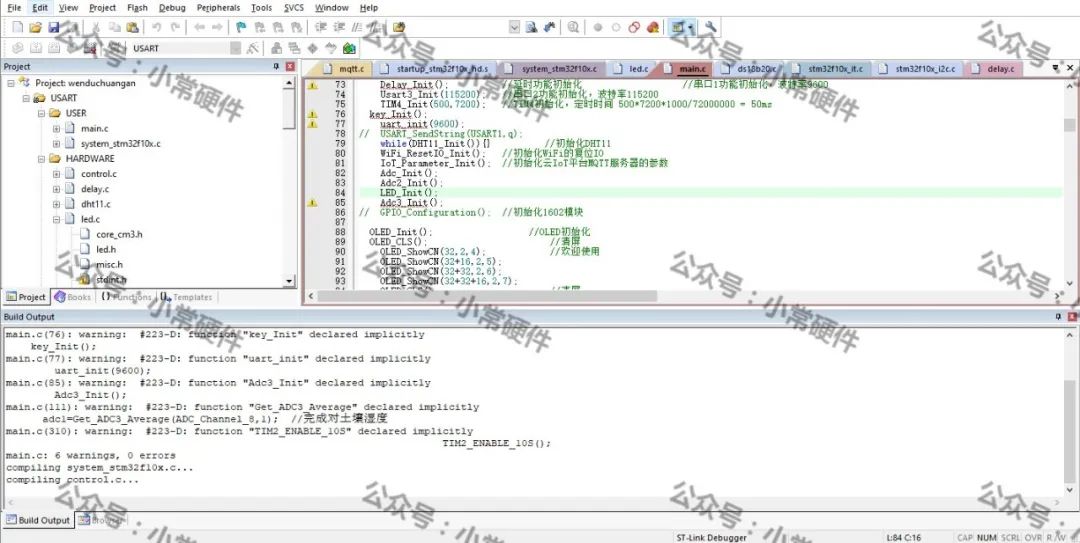Click warning marker beside line 73
Screen dimensions: 1080x543
pyautogui.click(x=312, y=85)
